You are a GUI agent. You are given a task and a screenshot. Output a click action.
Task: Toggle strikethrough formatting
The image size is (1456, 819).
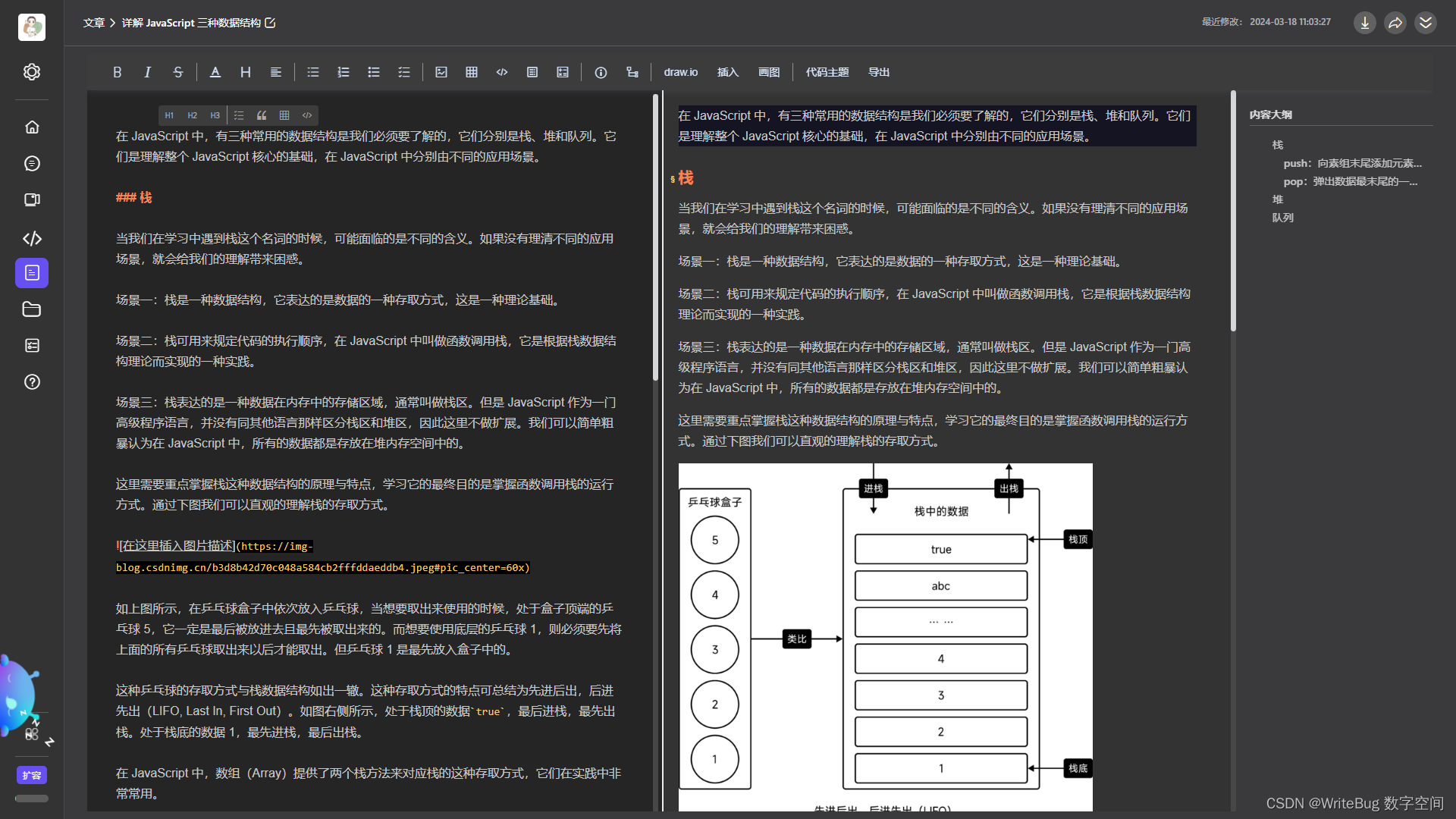177,72
